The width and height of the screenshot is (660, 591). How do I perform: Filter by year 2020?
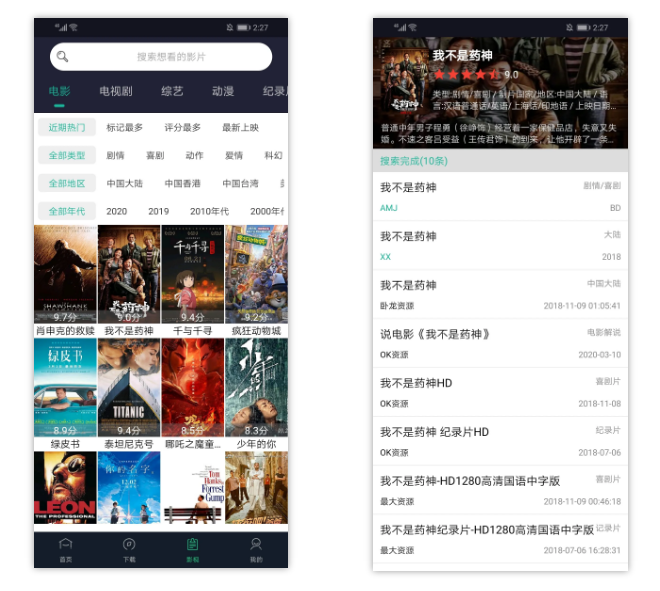pos(117,211)
